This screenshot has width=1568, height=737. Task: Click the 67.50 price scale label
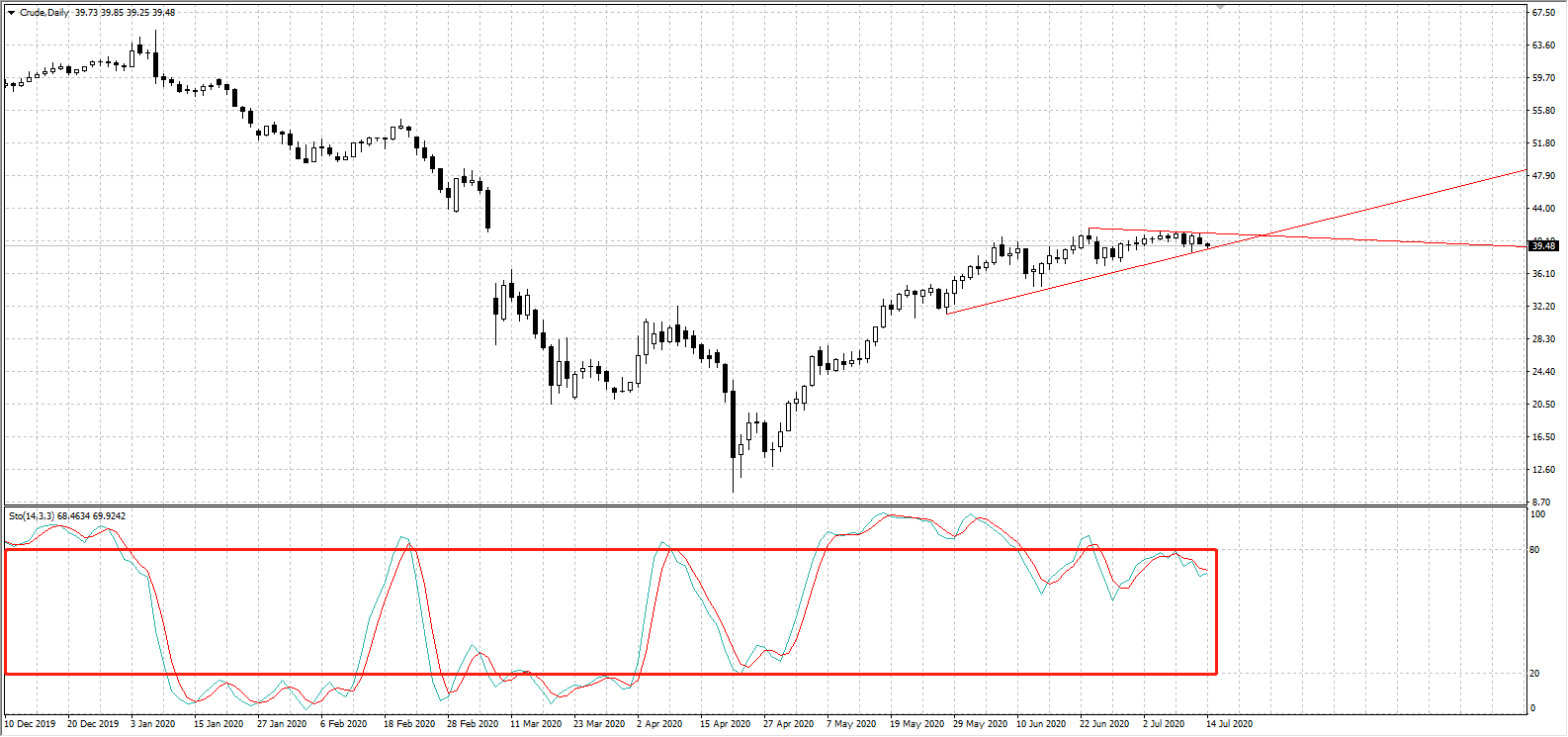pos(1543,13)
